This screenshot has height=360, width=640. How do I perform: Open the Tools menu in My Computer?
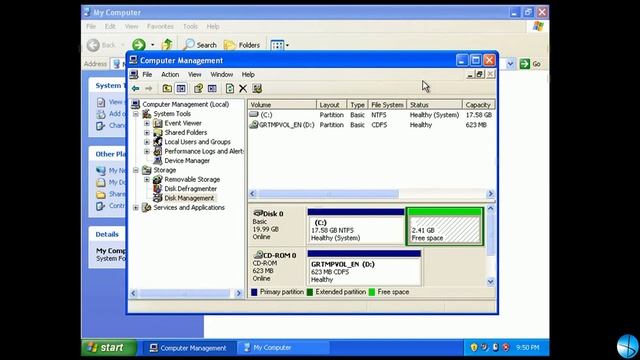(190, 26)
